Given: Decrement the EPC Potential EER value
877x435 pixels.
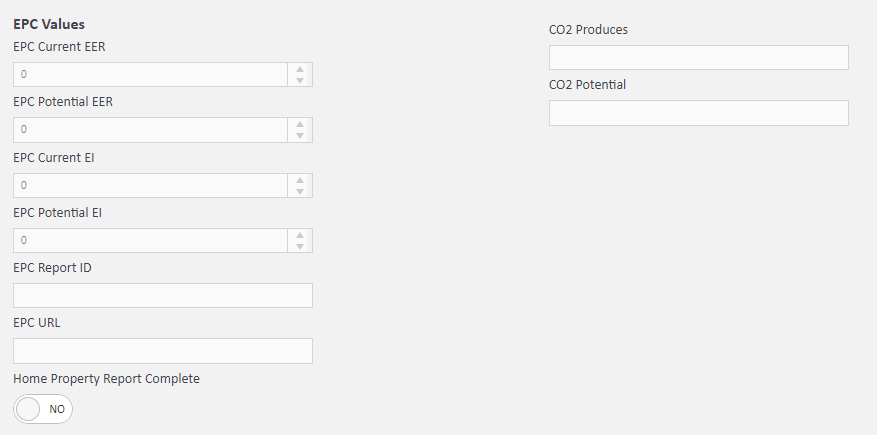Looking at the screenshot, I should click(x=300, y=136).
